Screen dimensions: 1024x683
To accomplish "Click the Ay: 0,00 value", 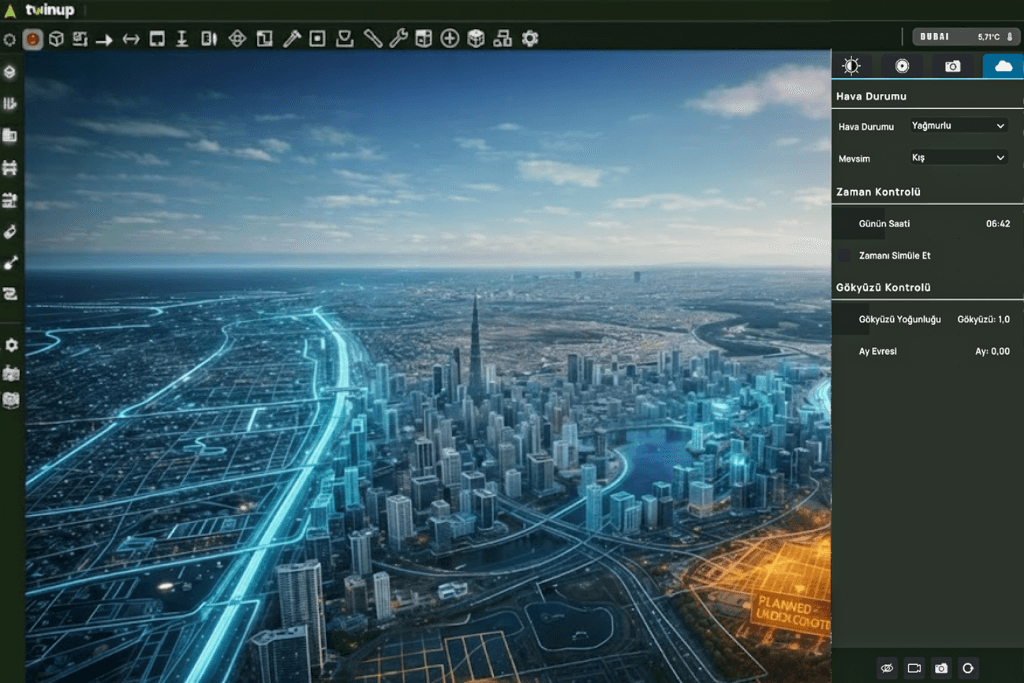I will tap(992, 351).
